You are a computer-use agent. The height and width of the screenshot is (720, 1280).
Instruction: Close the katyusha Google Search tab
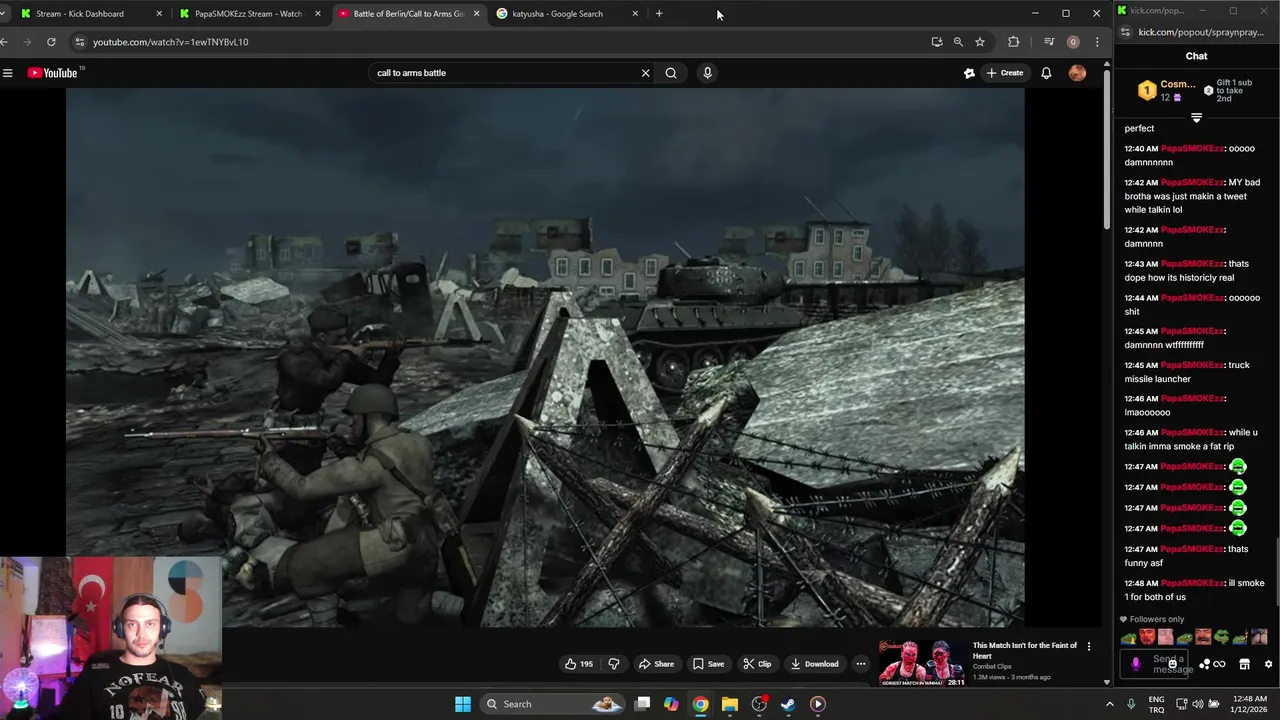click(635, 14)
